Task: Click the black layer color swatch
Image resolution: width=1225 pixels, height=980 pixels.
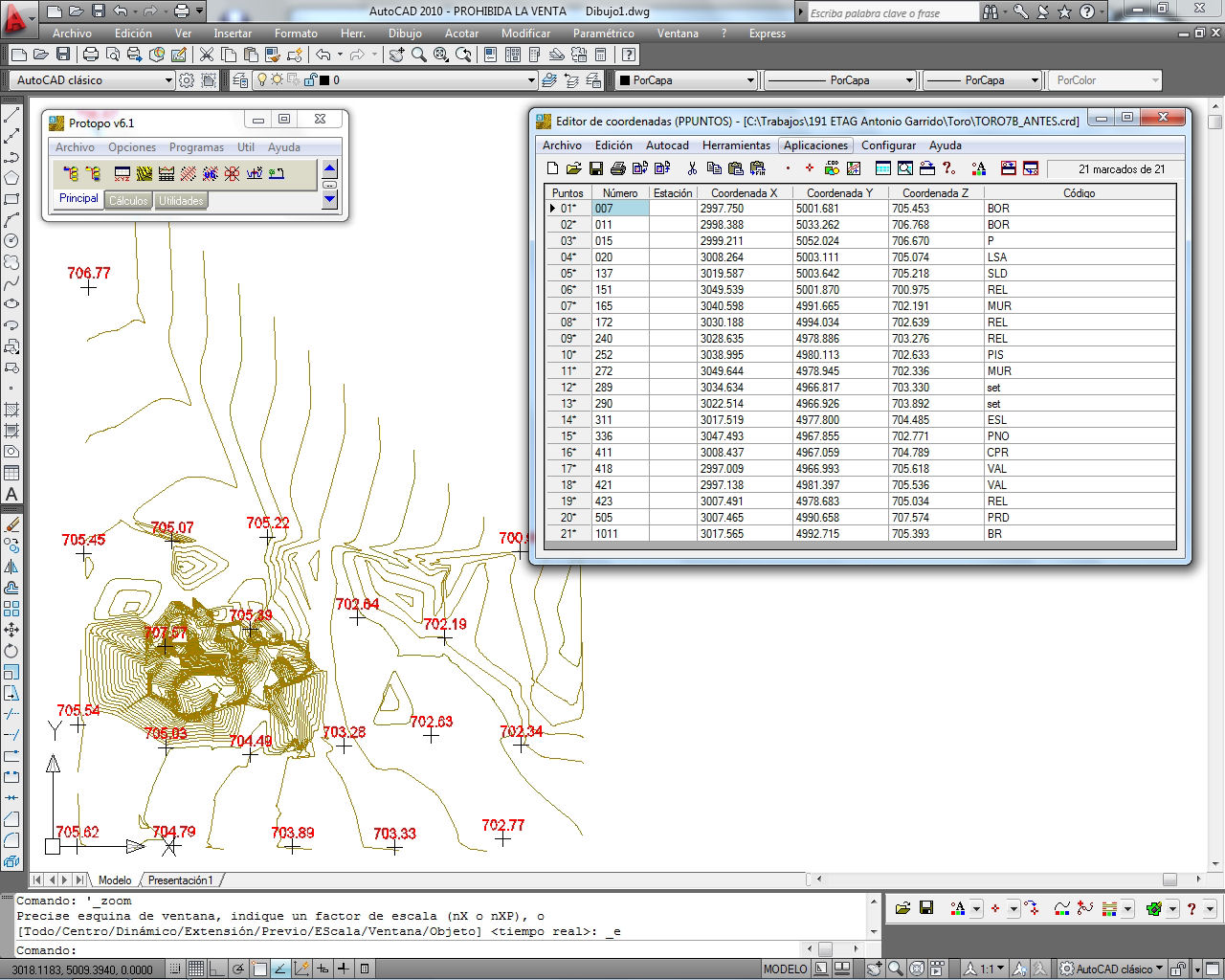Action: [324, 80]
